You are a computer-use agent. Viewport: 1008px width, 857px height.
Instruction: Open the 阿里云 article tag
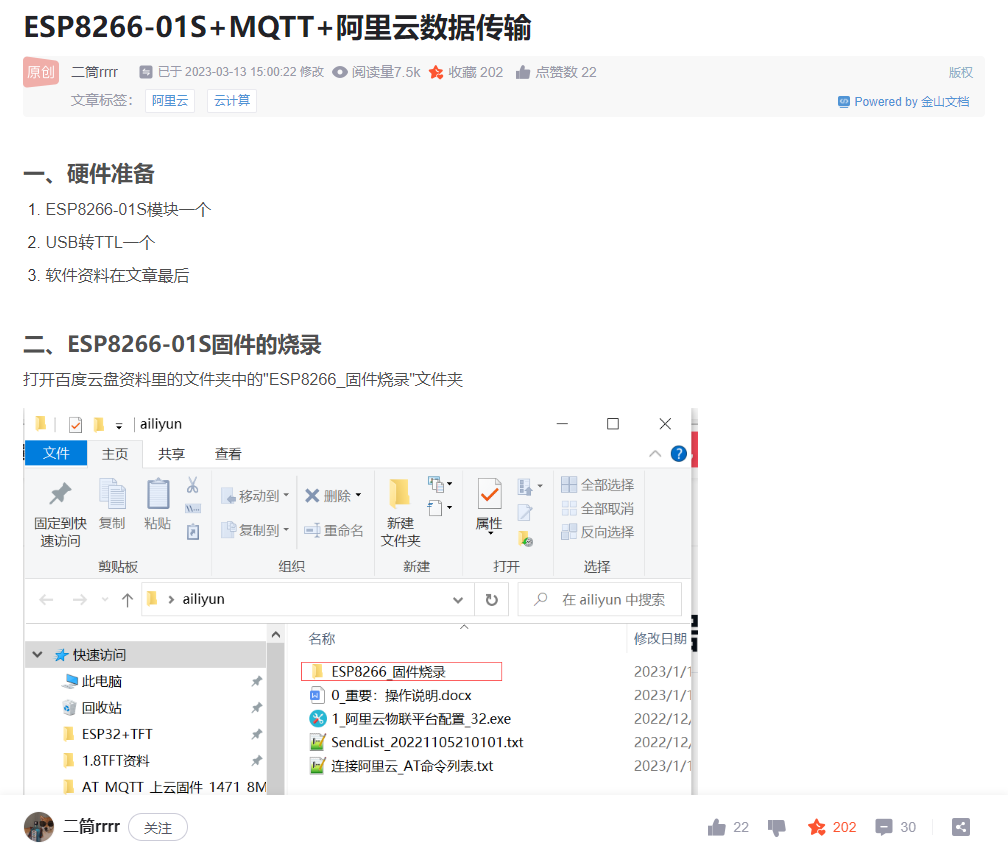170,101
